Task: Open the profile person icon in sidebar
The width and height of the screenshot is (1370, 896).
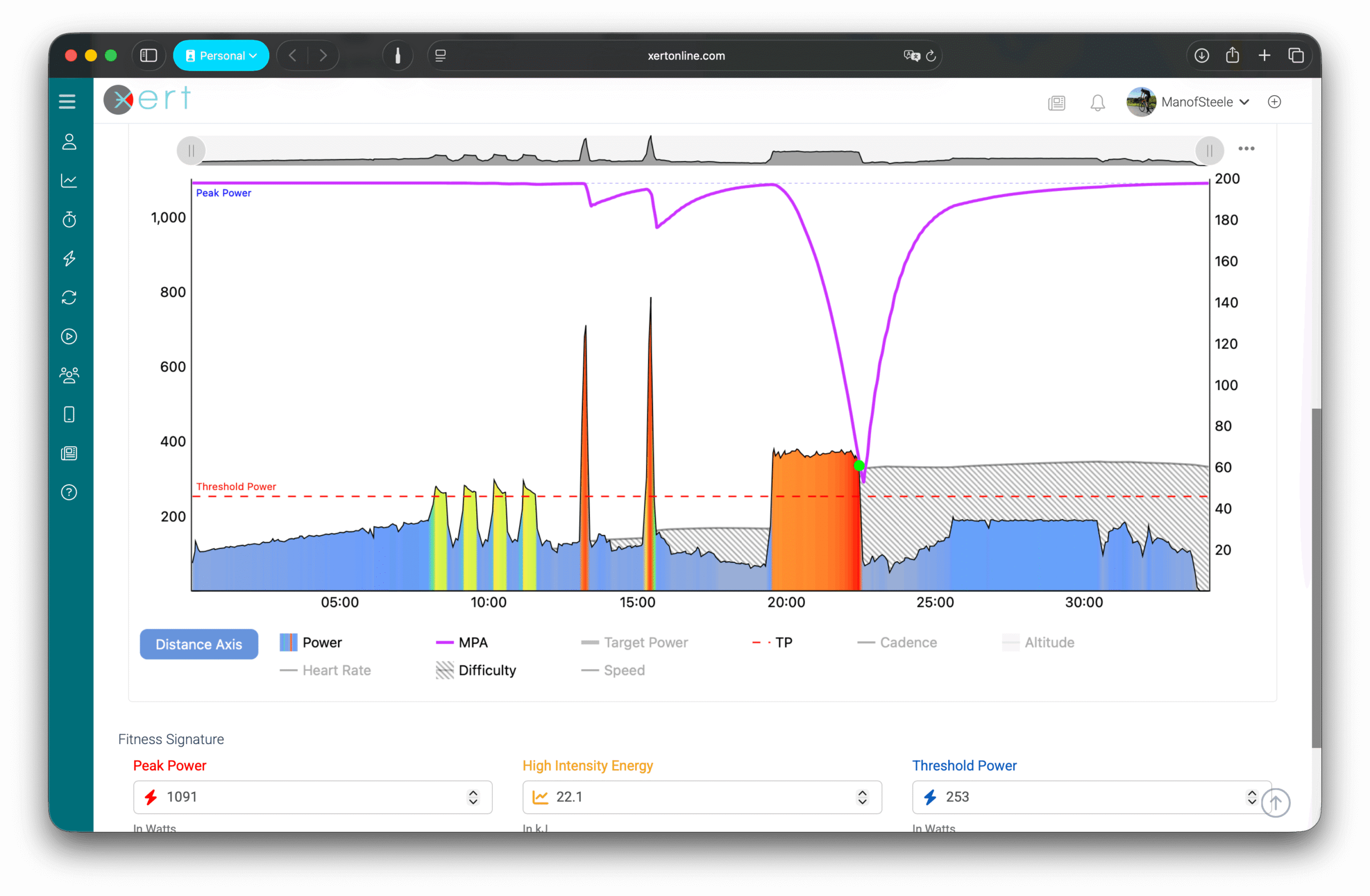Action: tap(69, 142)
